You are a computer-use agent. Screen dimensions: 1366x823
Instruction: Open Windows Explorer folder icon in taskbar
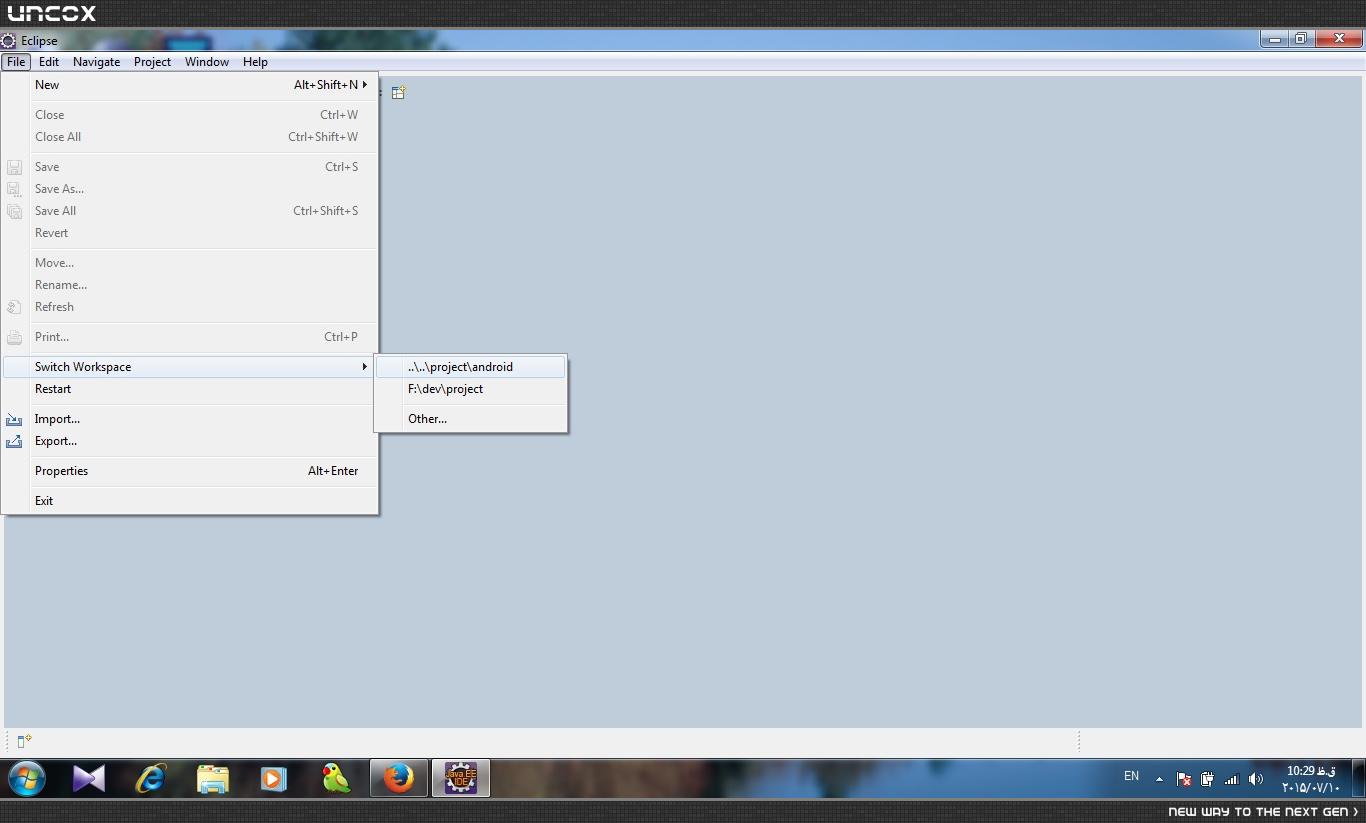click(x=213, y=778)
